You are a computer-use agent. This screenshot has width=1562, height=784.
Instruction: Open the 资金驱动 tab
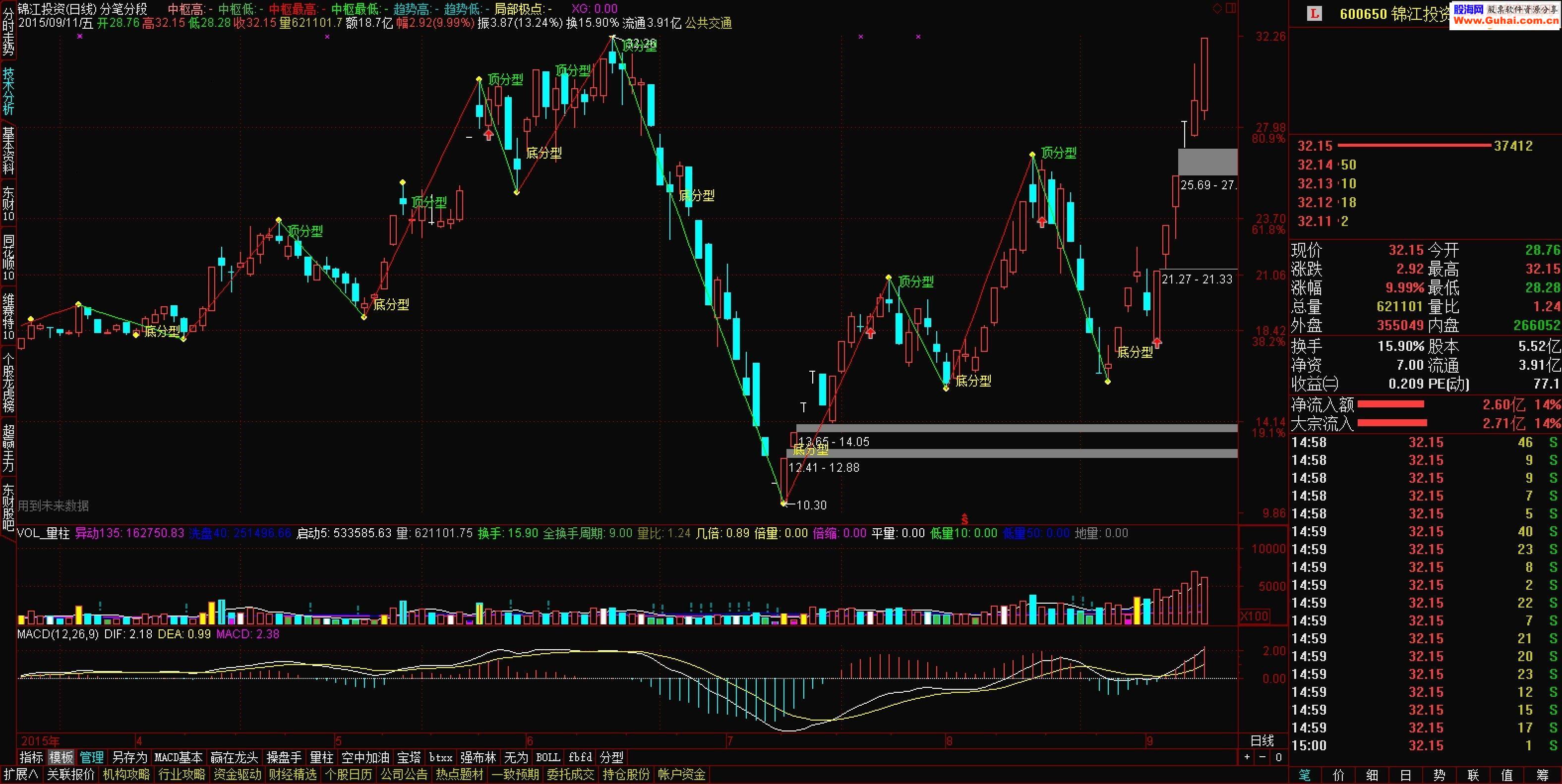point(237,774)
